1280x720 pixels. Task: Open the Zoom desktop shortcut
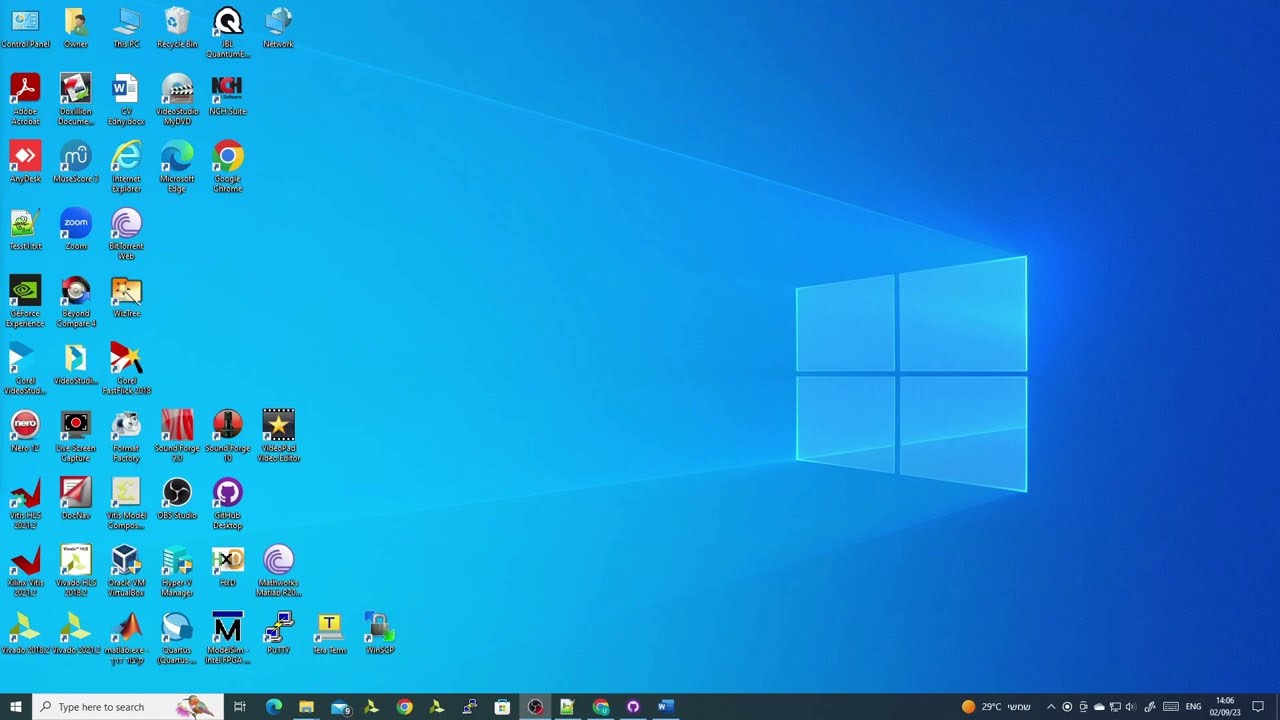[76, 229]
